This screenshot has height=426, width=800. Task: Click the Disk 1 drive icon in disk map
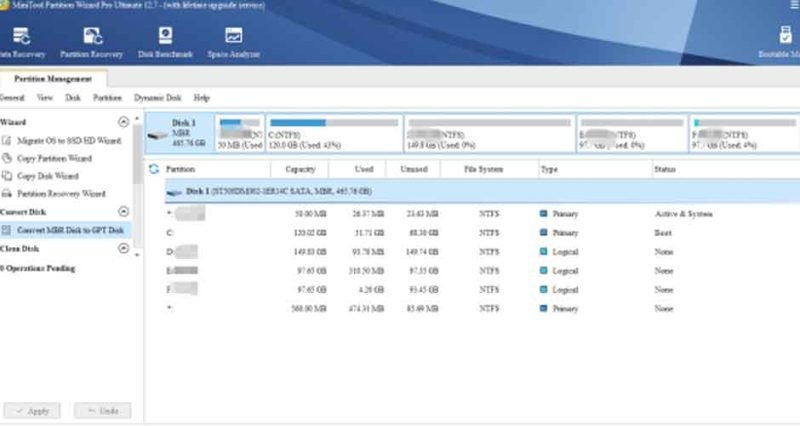click(157, 135)
